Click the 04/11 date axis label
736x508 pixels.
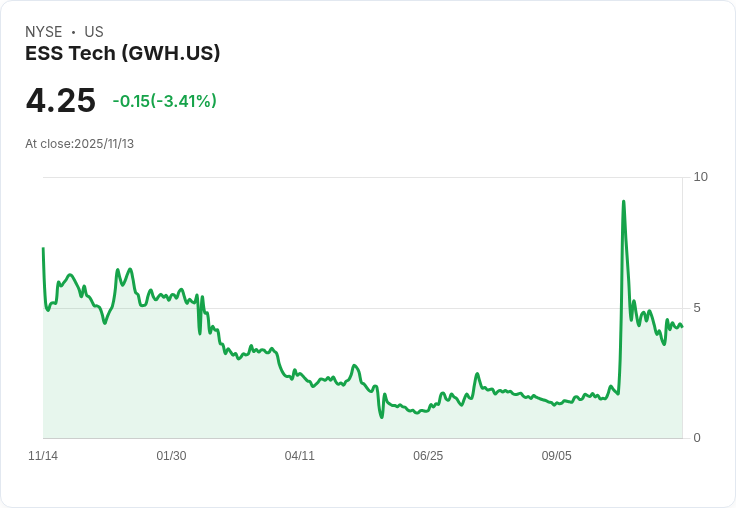pyautogui.click(x=299, y=456)
